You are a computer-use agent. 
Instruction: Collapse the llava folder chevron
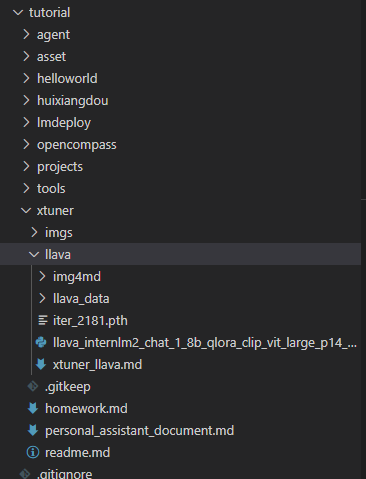pos(34,255)
